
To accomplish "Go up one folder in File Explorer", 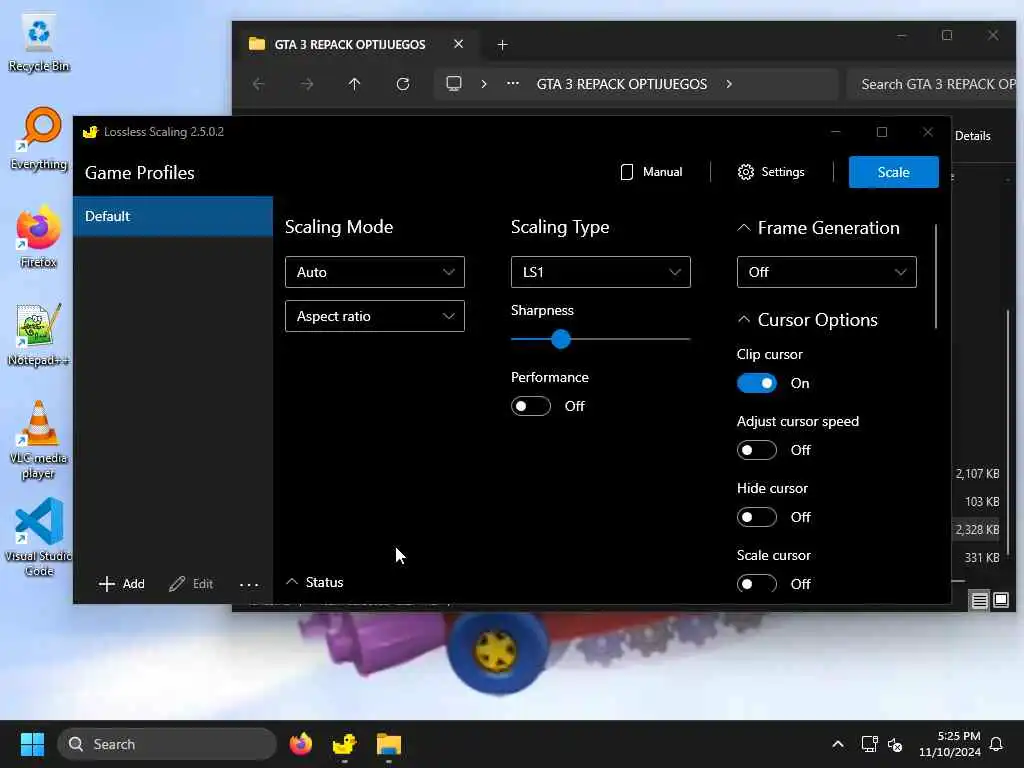I will [355, 84].
